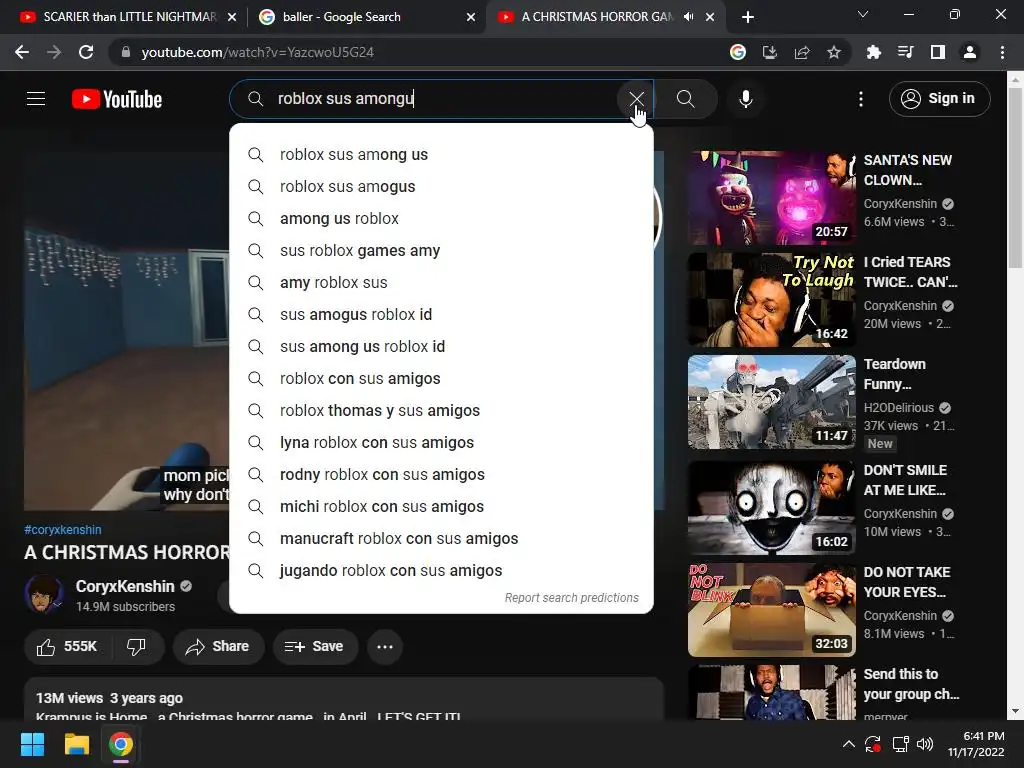Click the #coryxkenshin hashtag link
The image size is (1024, 768).
63,530
